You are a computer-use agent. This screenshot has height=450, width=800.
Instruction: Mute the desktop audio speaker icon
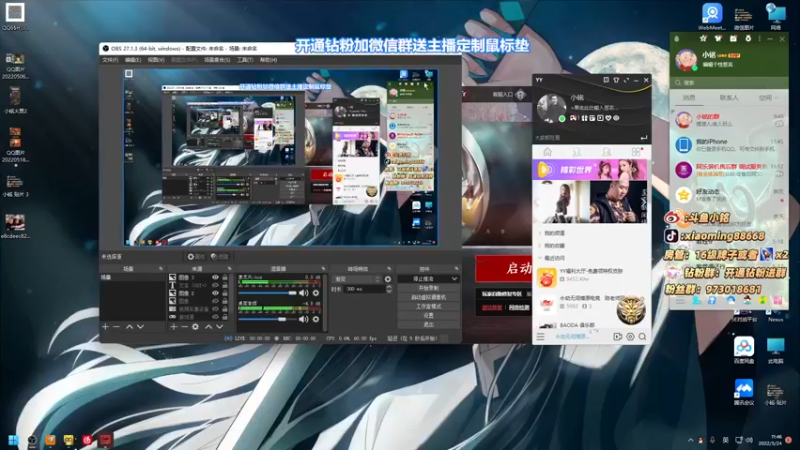[304, 319]
